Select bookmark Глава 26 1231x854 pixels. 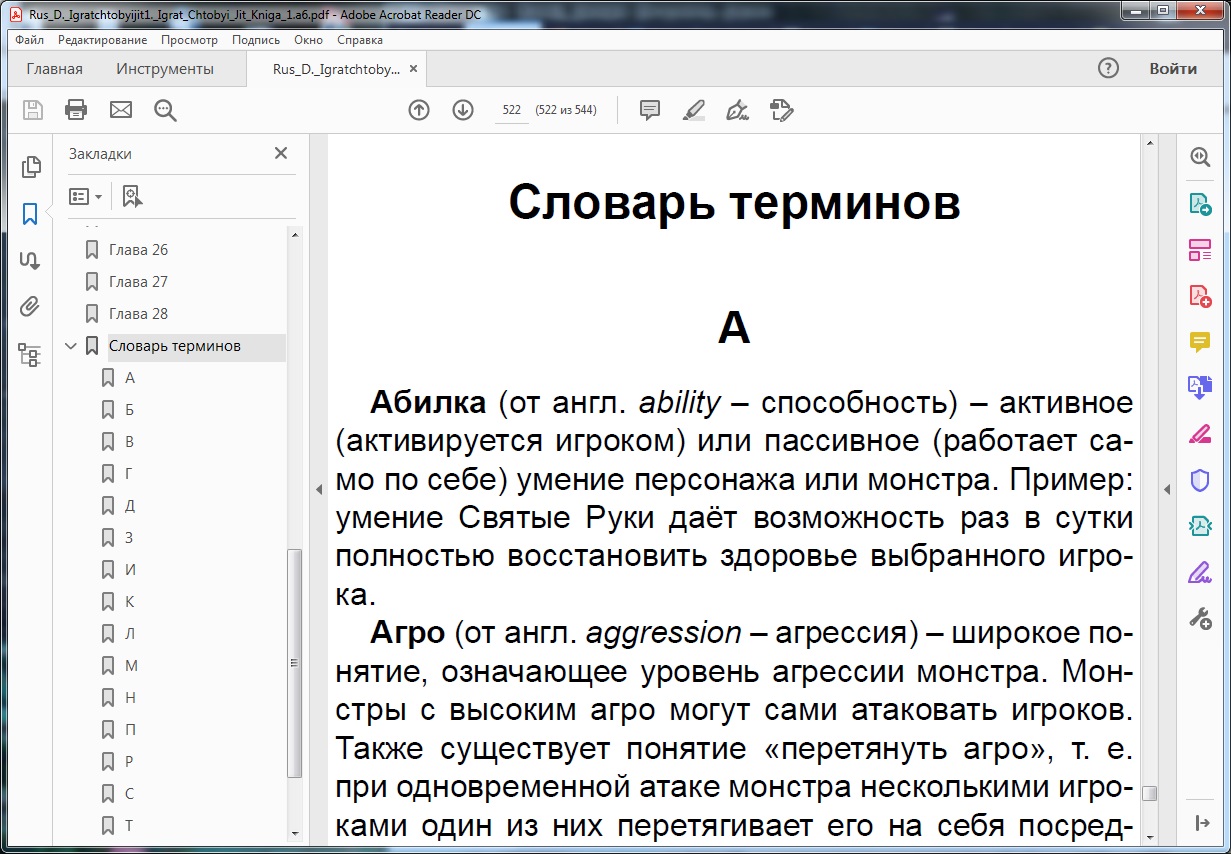tap(138, 250)
